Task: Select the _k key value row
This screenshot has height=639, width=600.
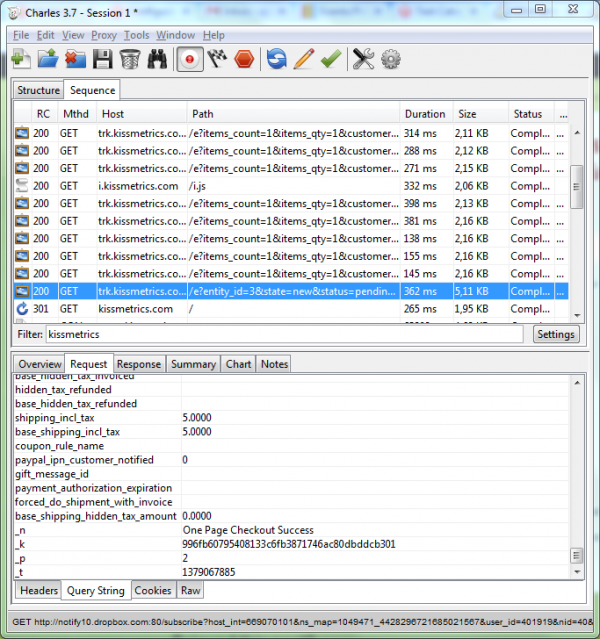Action: tap(291, 544)
